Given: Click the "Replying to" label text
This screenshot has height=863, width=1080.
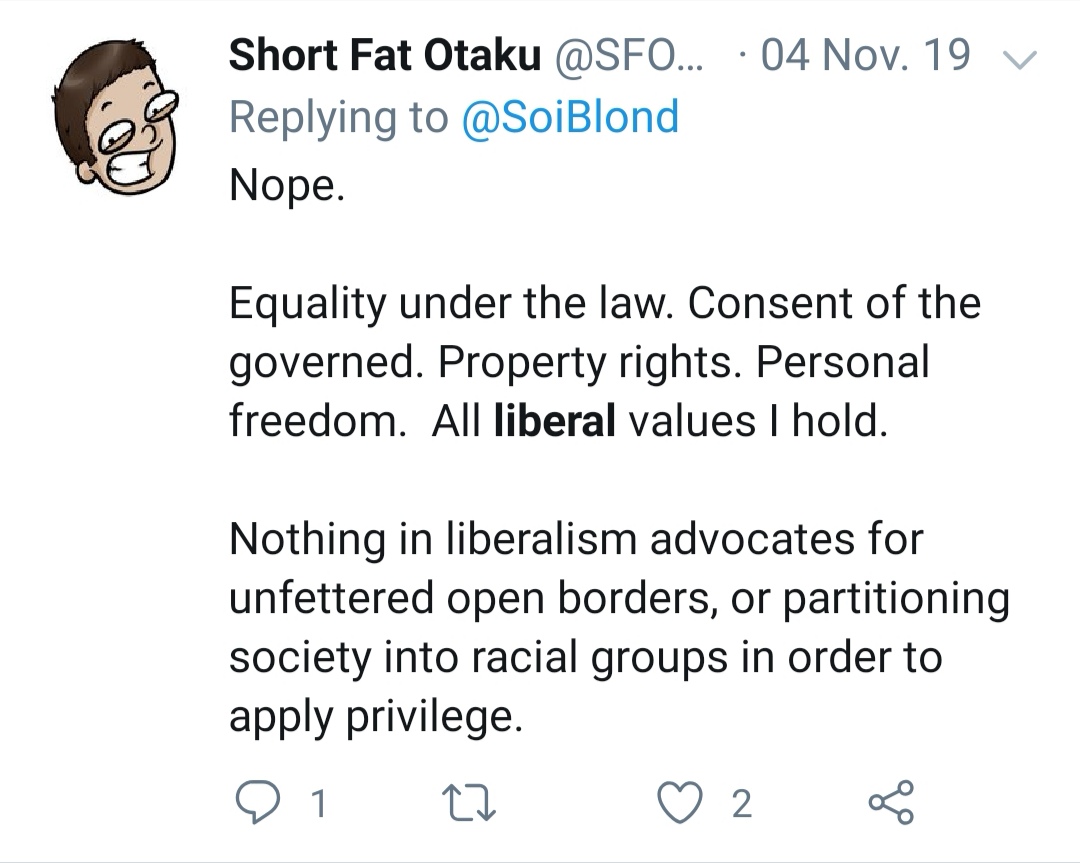Looking at the screenshot, I should (x=339, y=117).
